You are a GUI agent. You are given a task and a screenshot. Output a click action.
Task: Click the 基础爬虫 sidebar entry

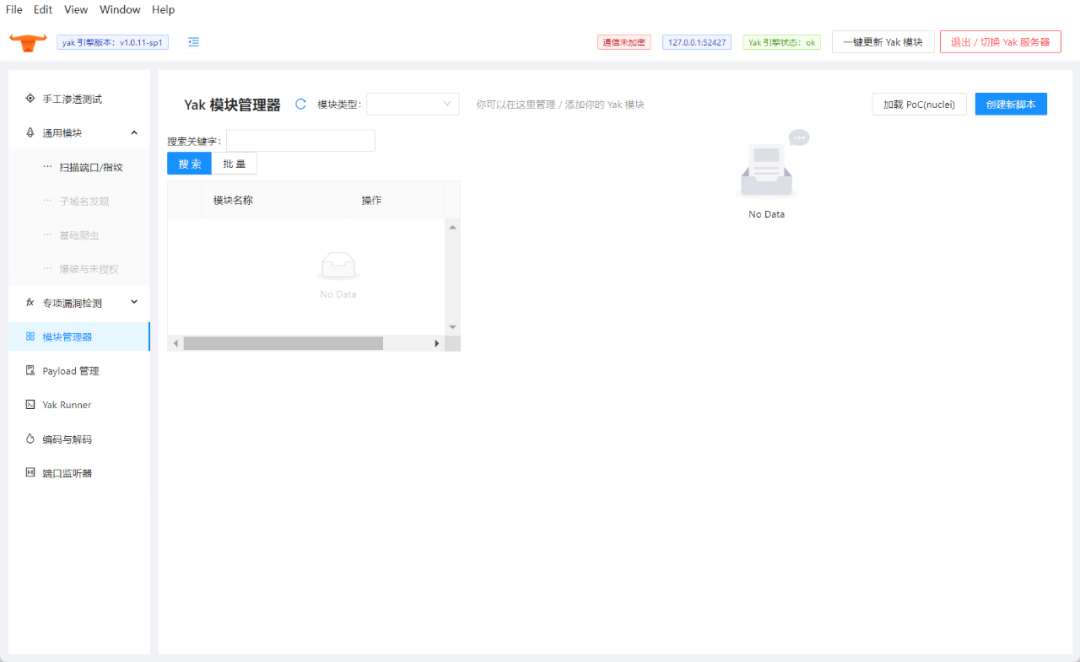pos(79,235)
